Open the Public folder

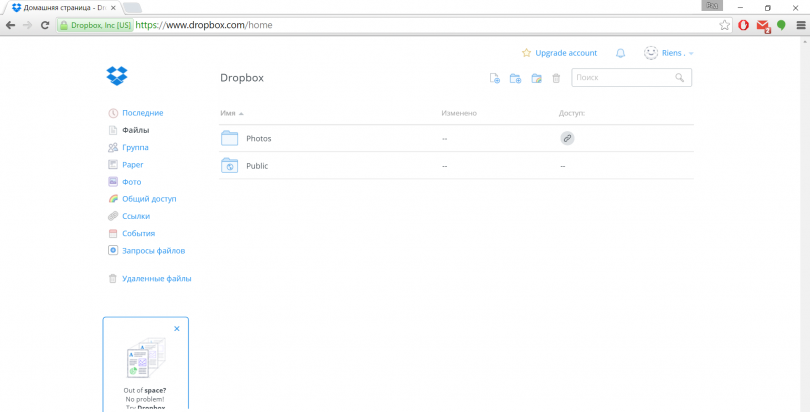(x=257, y=166)
